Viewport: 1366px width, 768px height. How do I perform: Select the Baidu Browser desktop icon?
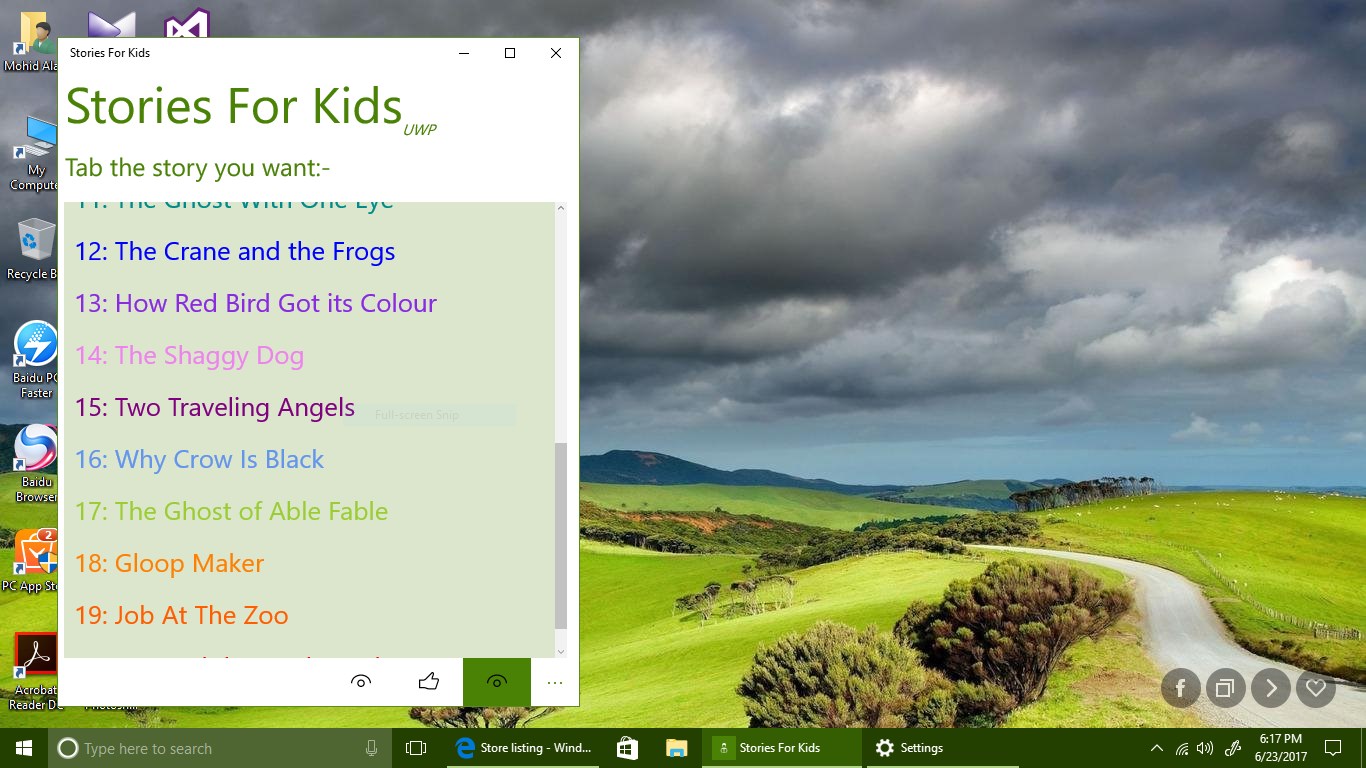34,464
